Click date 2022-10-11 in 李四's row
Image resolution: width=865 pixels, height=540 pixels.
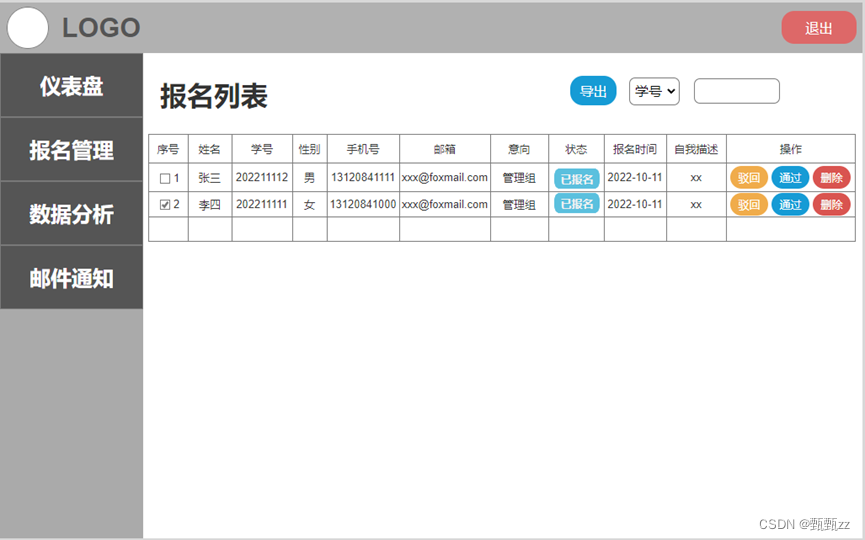click(635, 204)
